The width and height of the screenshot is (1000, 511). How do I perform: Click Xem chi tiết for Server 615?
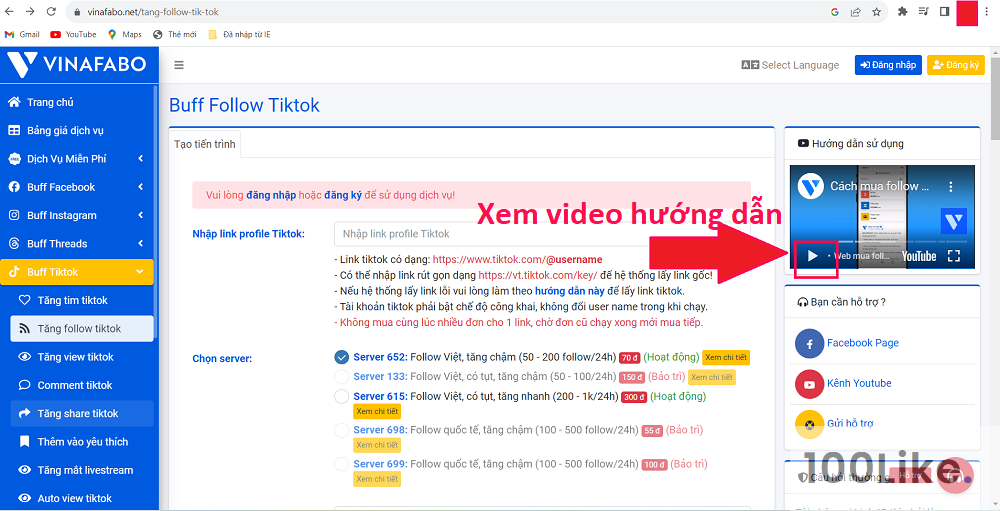tap(377, 411)
